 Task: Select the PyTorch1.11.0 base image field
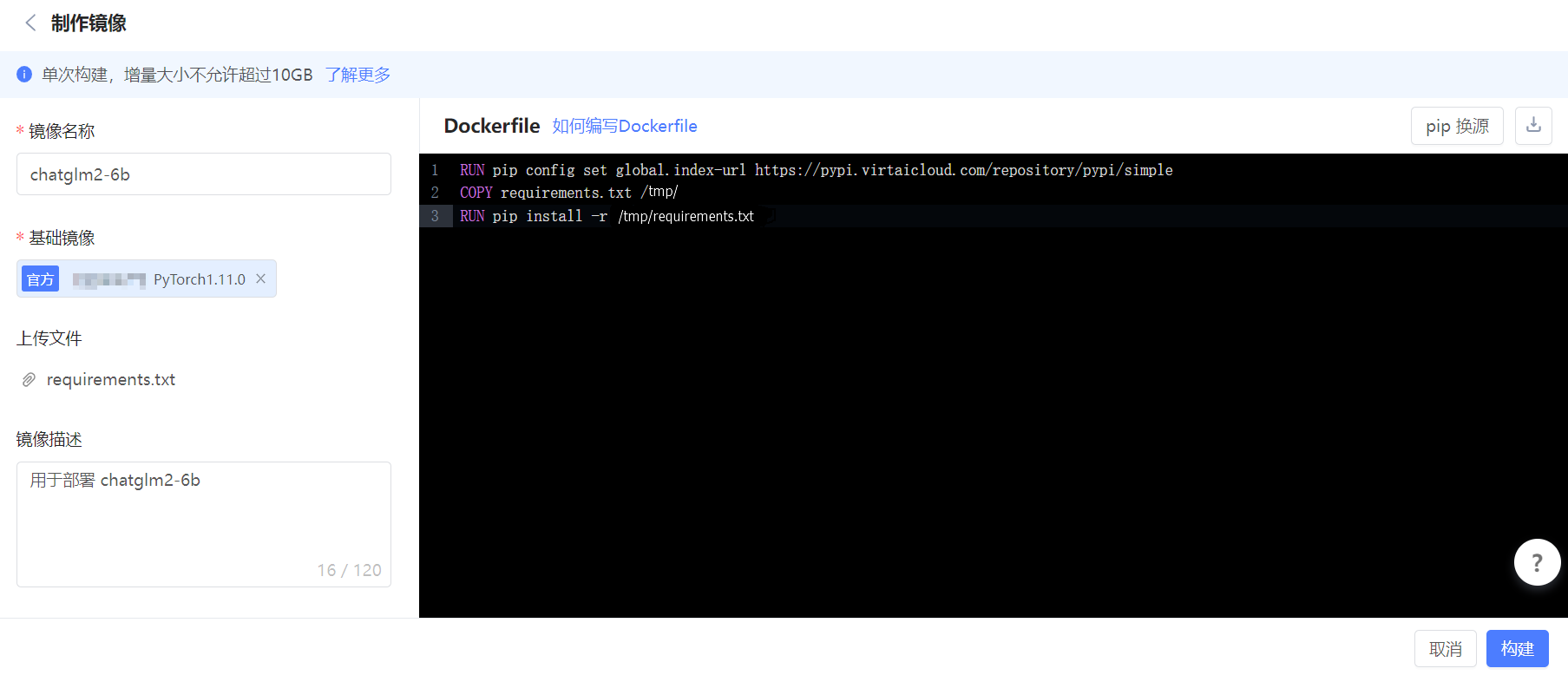(x=199, y=279)
